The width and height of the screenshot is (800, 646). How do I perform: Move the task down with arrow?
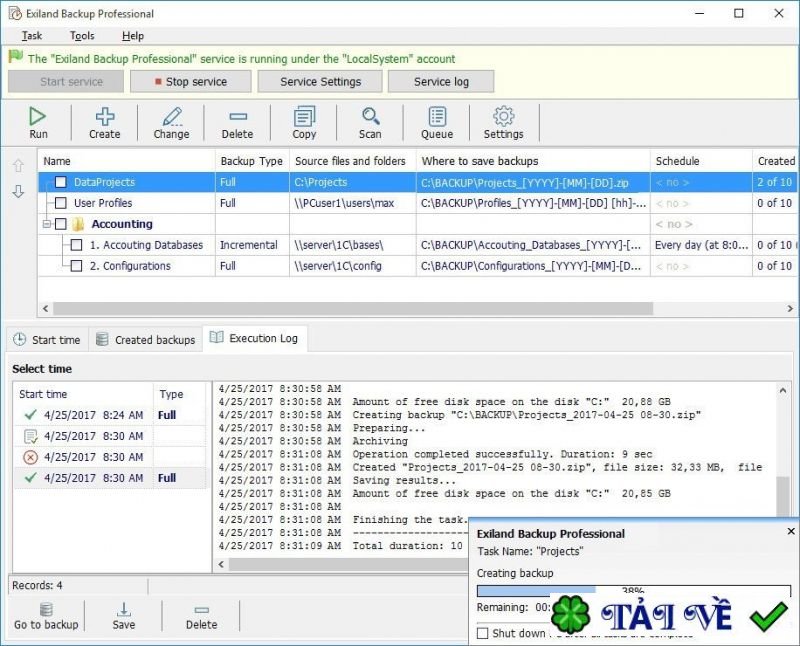[18, 191]
